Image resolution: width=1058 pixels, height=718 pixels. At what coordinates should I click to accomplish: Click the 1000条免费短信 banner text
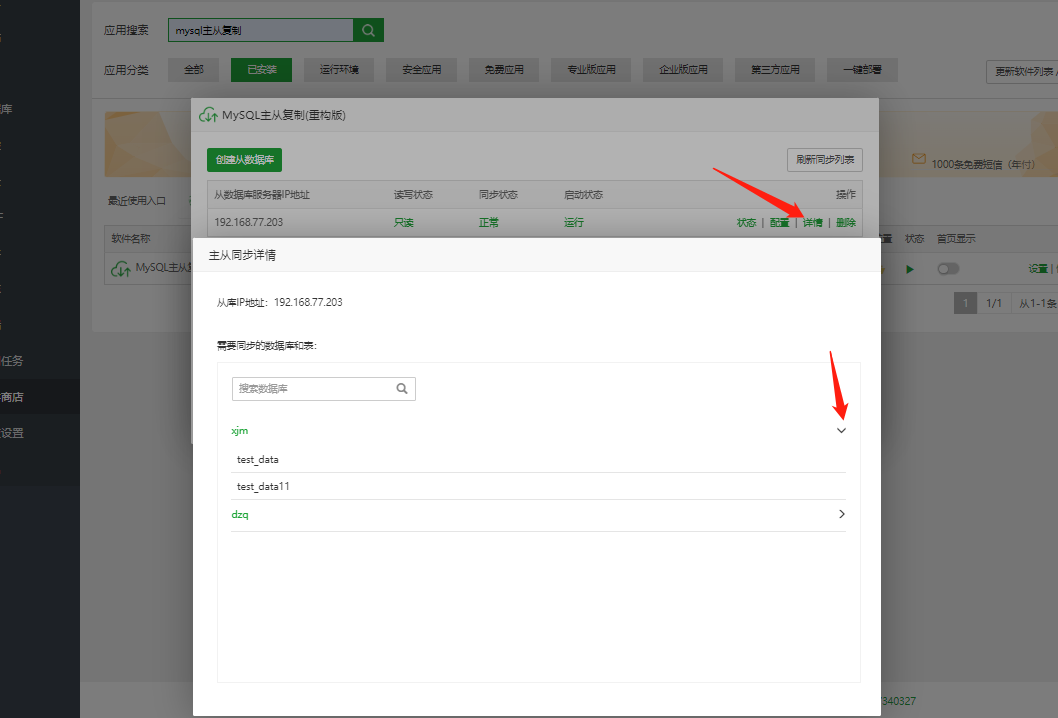click(x=982, y=164)
